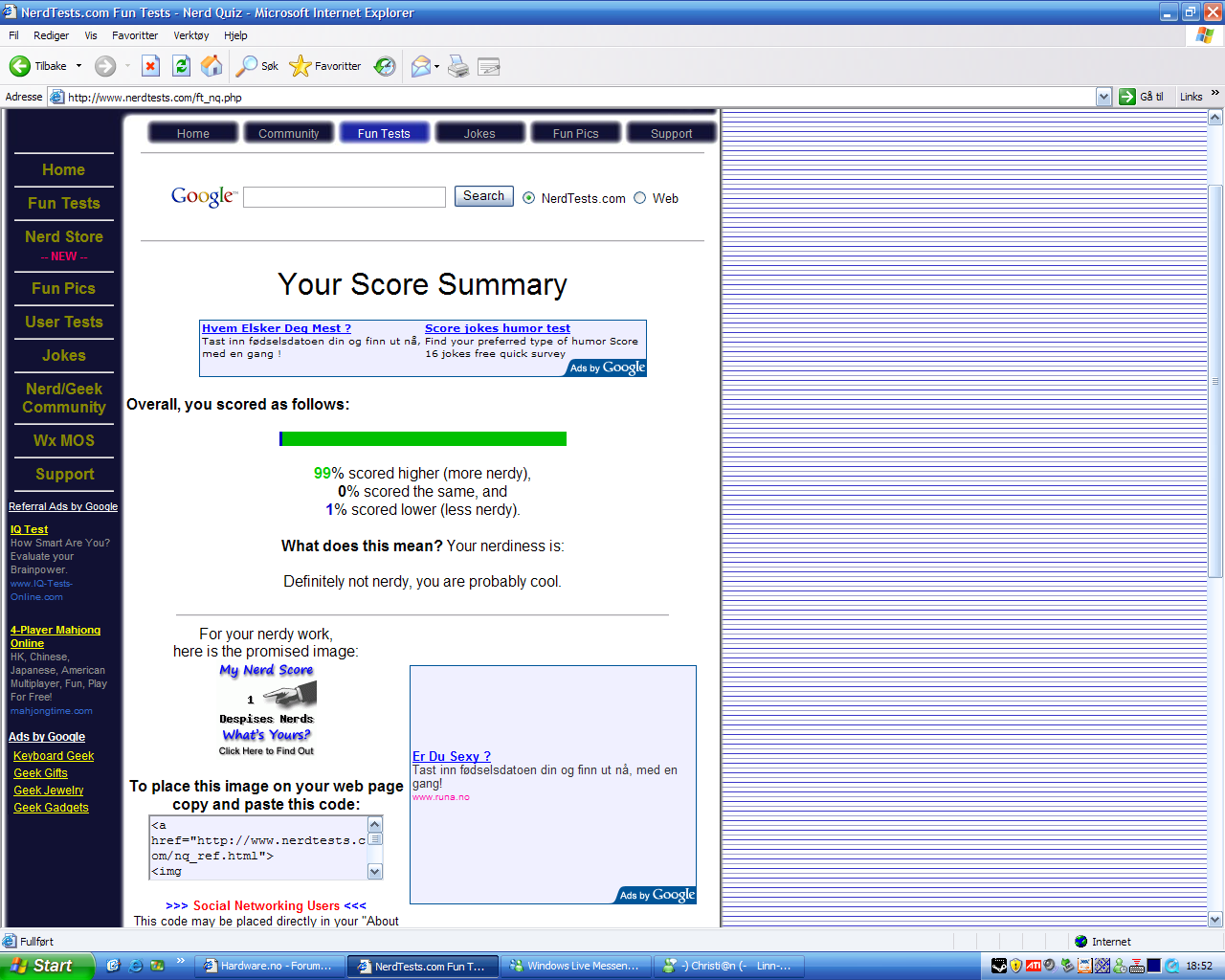Screen dimensions: 1225x980
Task: Open User Tests in left sidebar
Action: click(x=64, y=322)
